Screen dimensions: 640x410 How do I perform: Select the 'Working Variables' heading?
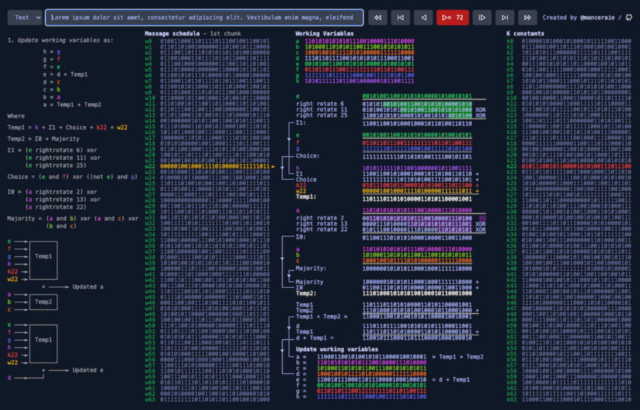point(324,33)
